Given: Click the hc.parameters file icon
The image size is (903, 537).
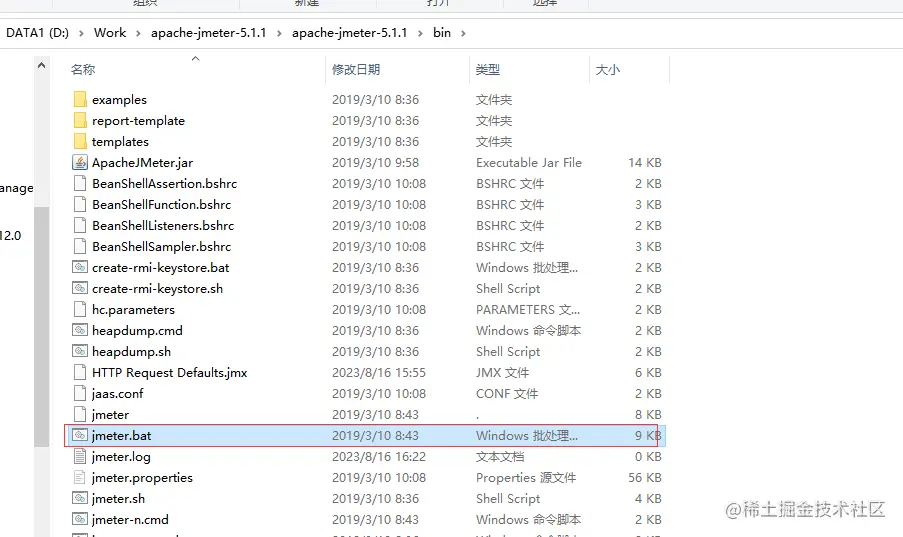Looking at the screenshot, I should (x=80, y=309).
